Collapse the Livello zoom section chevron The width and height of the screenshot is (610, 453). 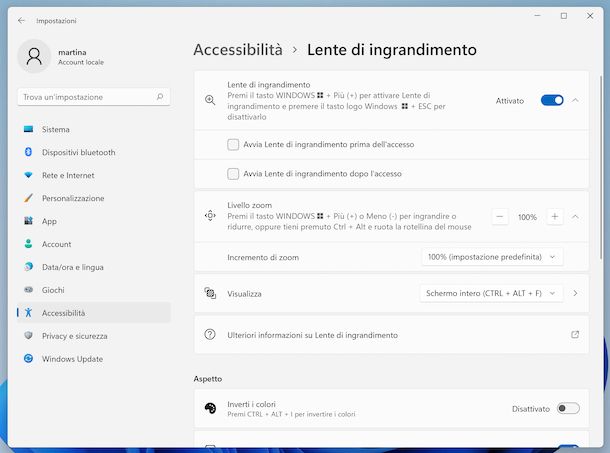[x=575, y=216]
